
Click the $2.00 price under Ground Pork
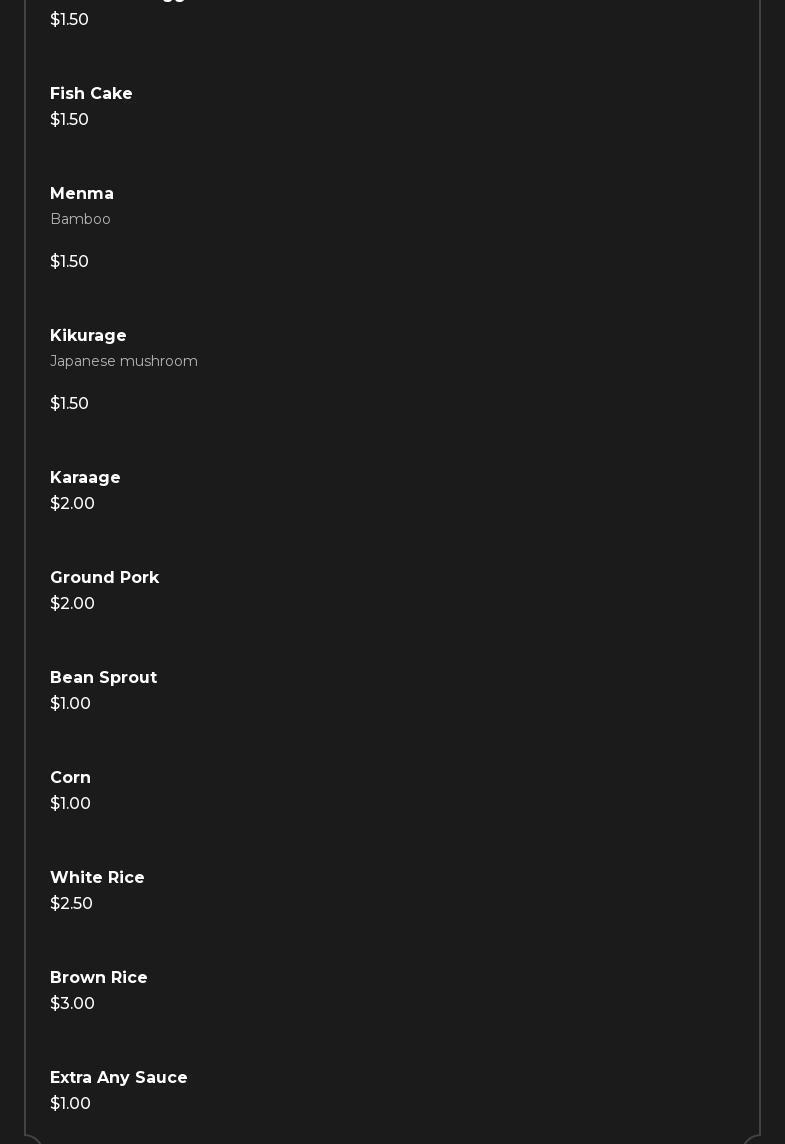pyautogui.click(x=72, y=604)
